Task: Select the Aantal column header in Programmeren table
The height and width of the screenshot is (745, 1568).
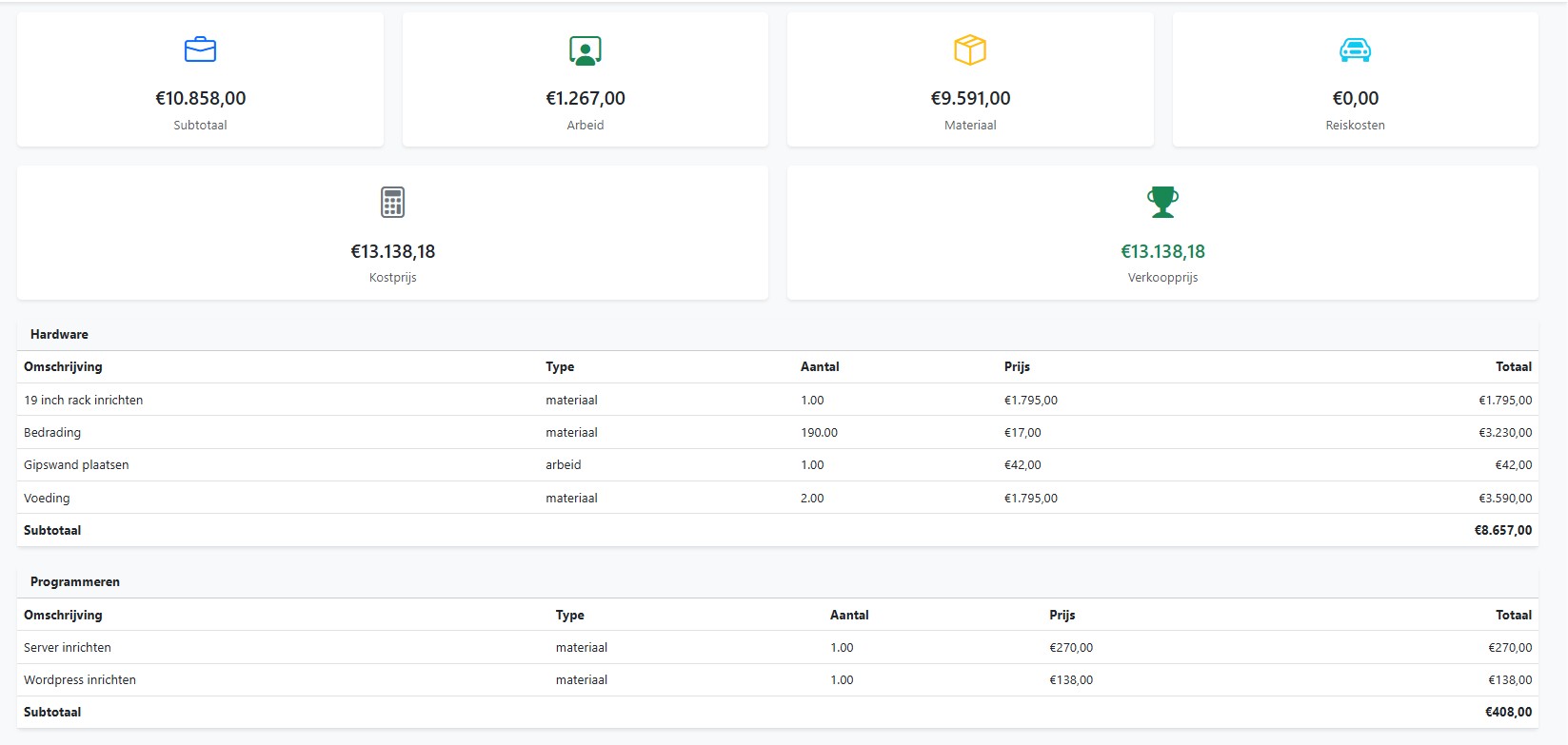Action: click(849, 616)
